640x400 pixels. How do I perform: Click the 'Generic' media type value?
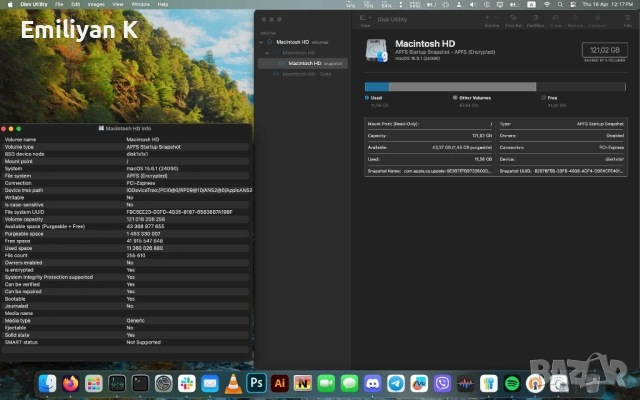tap(136, 321)
